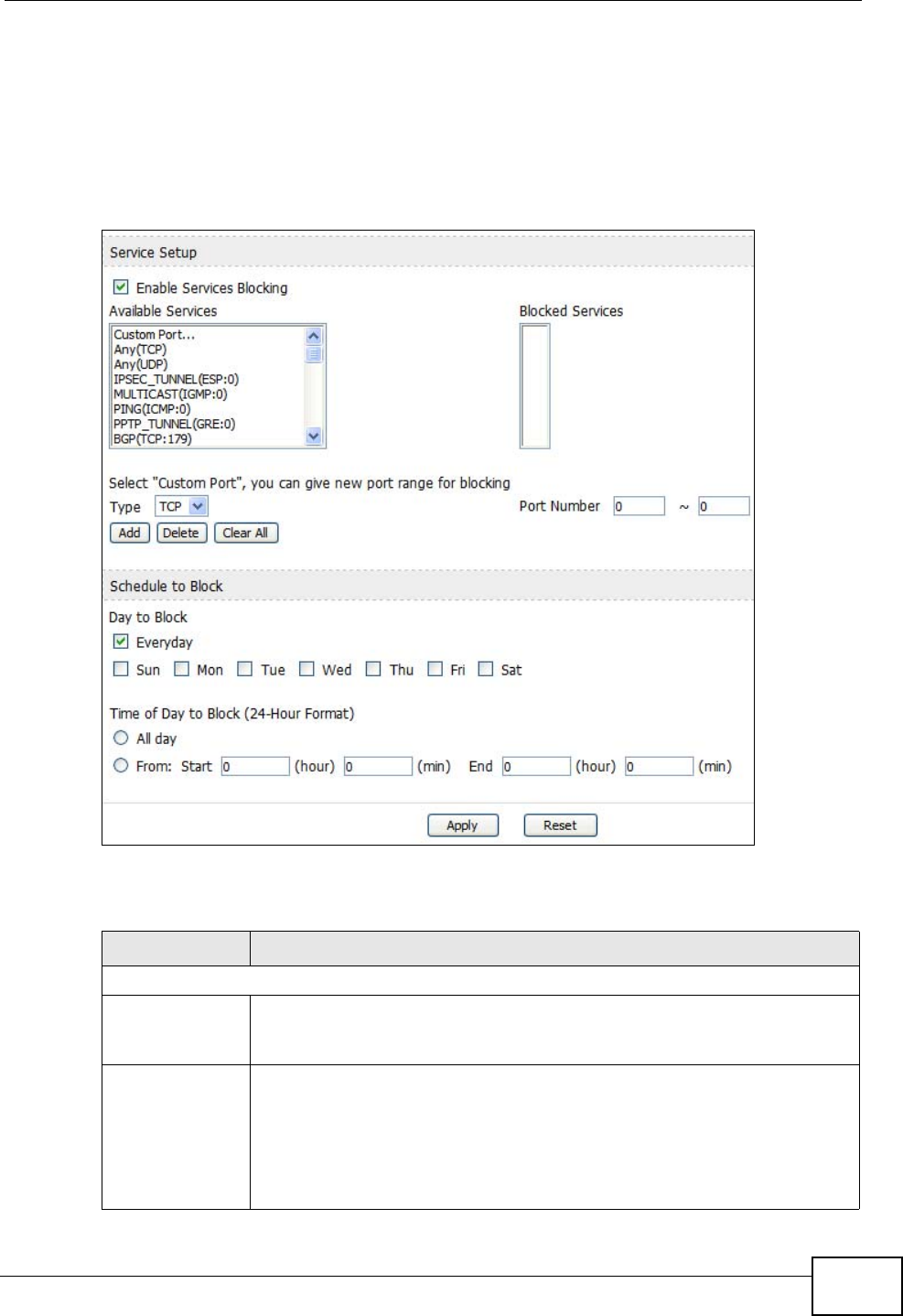
Task: Toggle Enable Services Blocking checkbox
Action: tap(121, 287)
